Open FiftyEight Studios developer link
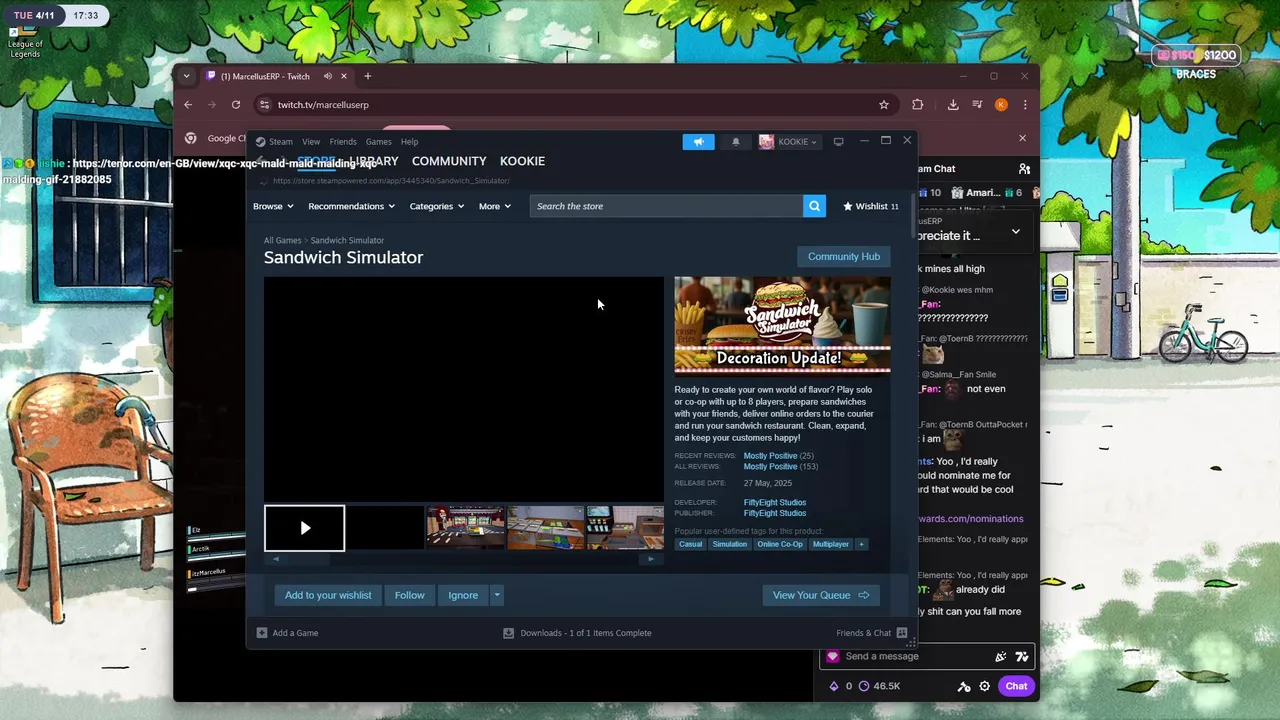The height and width of the screenshot is (720, 1280). (775, 502)
